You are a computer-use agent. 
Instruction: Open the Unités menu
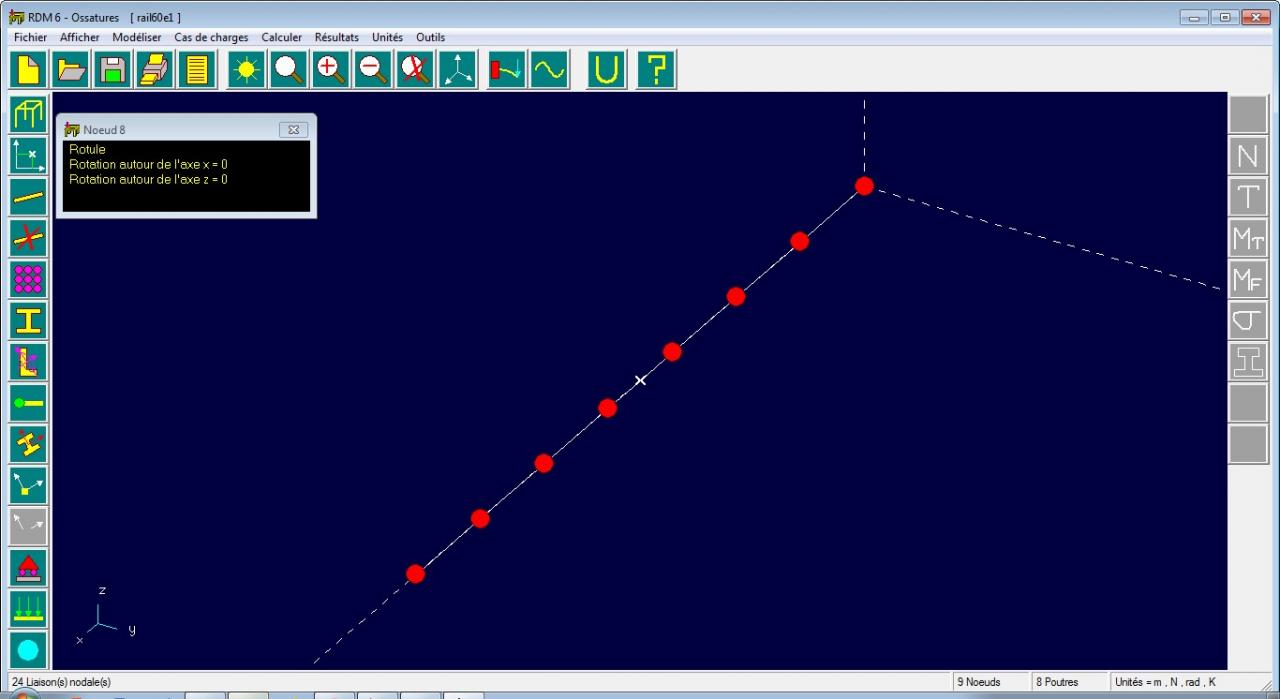pos(388,37)
